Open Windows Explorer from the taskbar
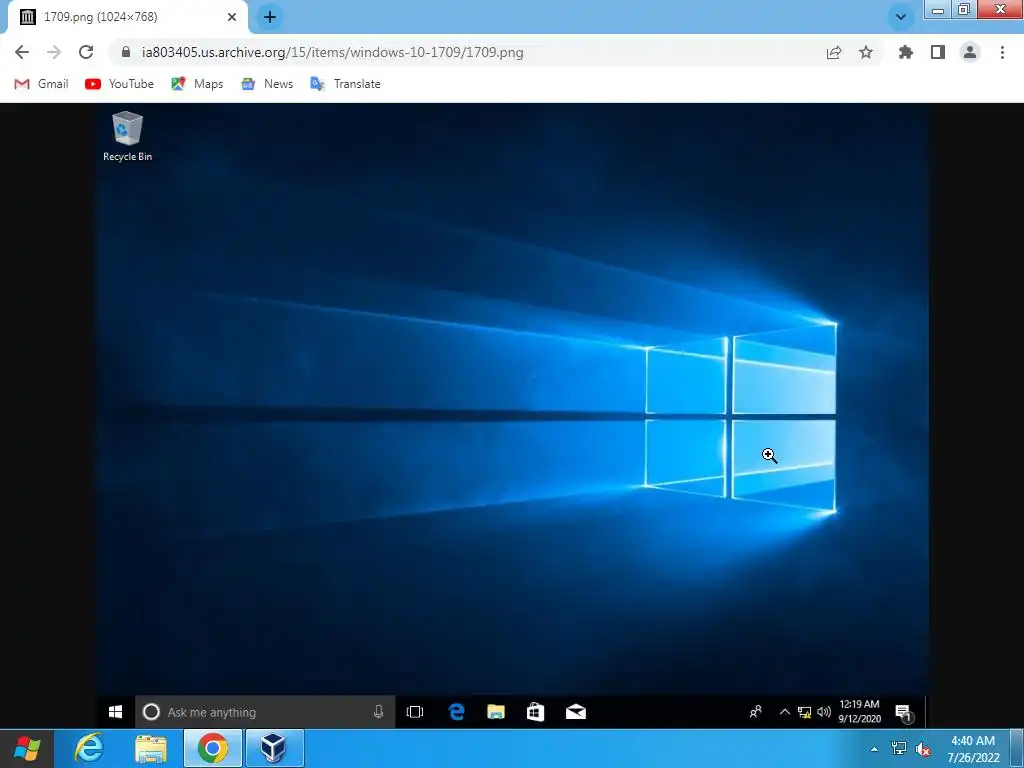 tap(151, 748)
